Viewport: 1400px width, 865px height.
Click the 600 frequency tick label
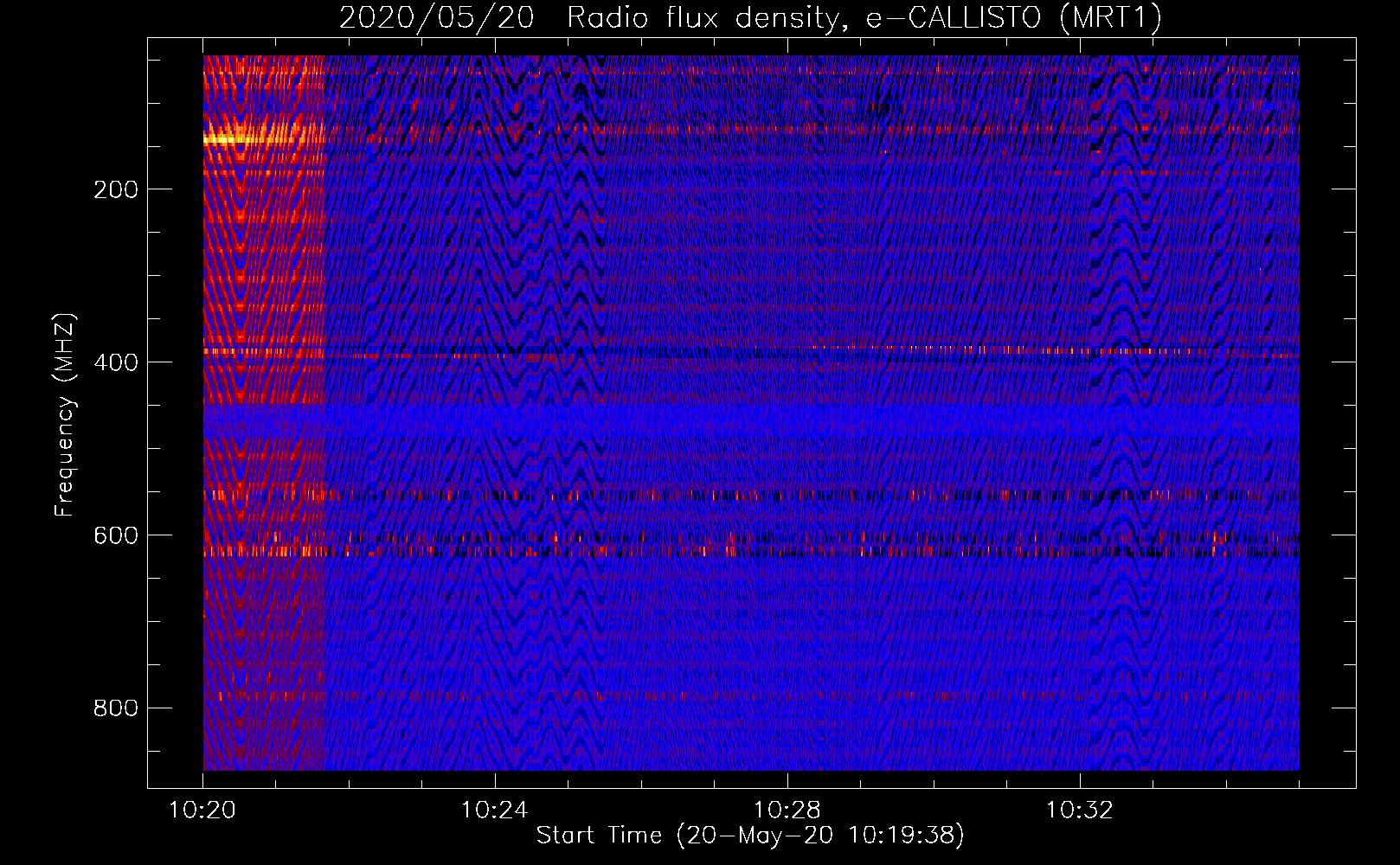(x=116, y=535)
